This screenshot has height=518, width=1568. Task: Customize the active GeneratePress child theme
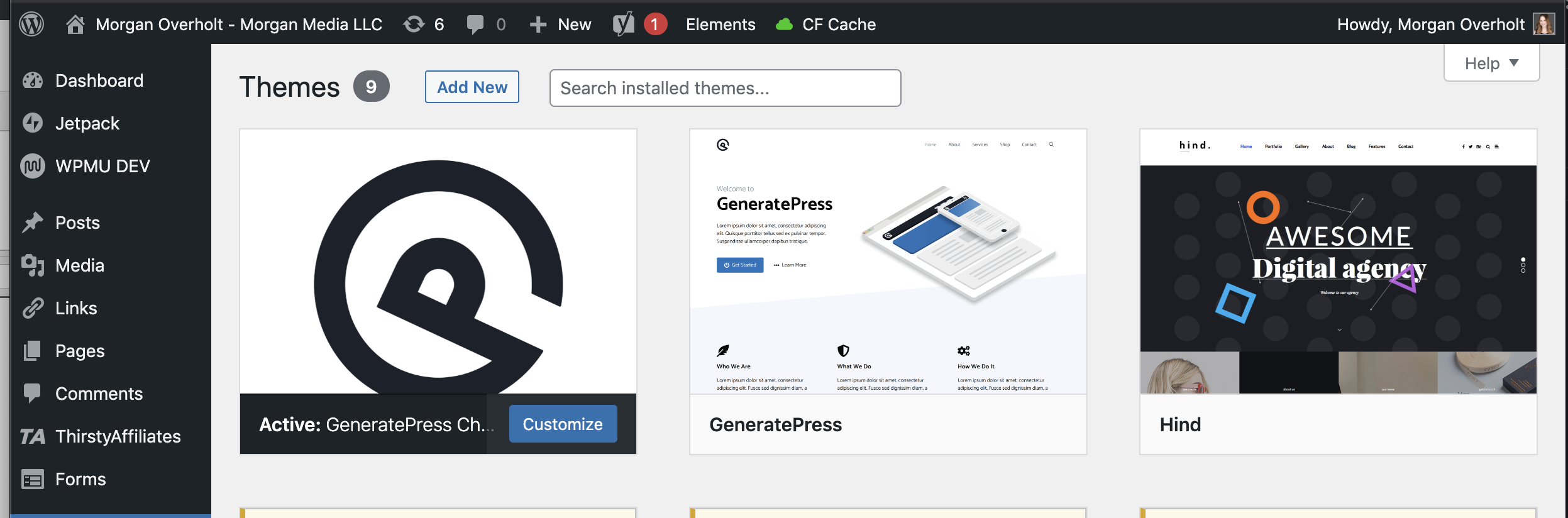(563, 424)
